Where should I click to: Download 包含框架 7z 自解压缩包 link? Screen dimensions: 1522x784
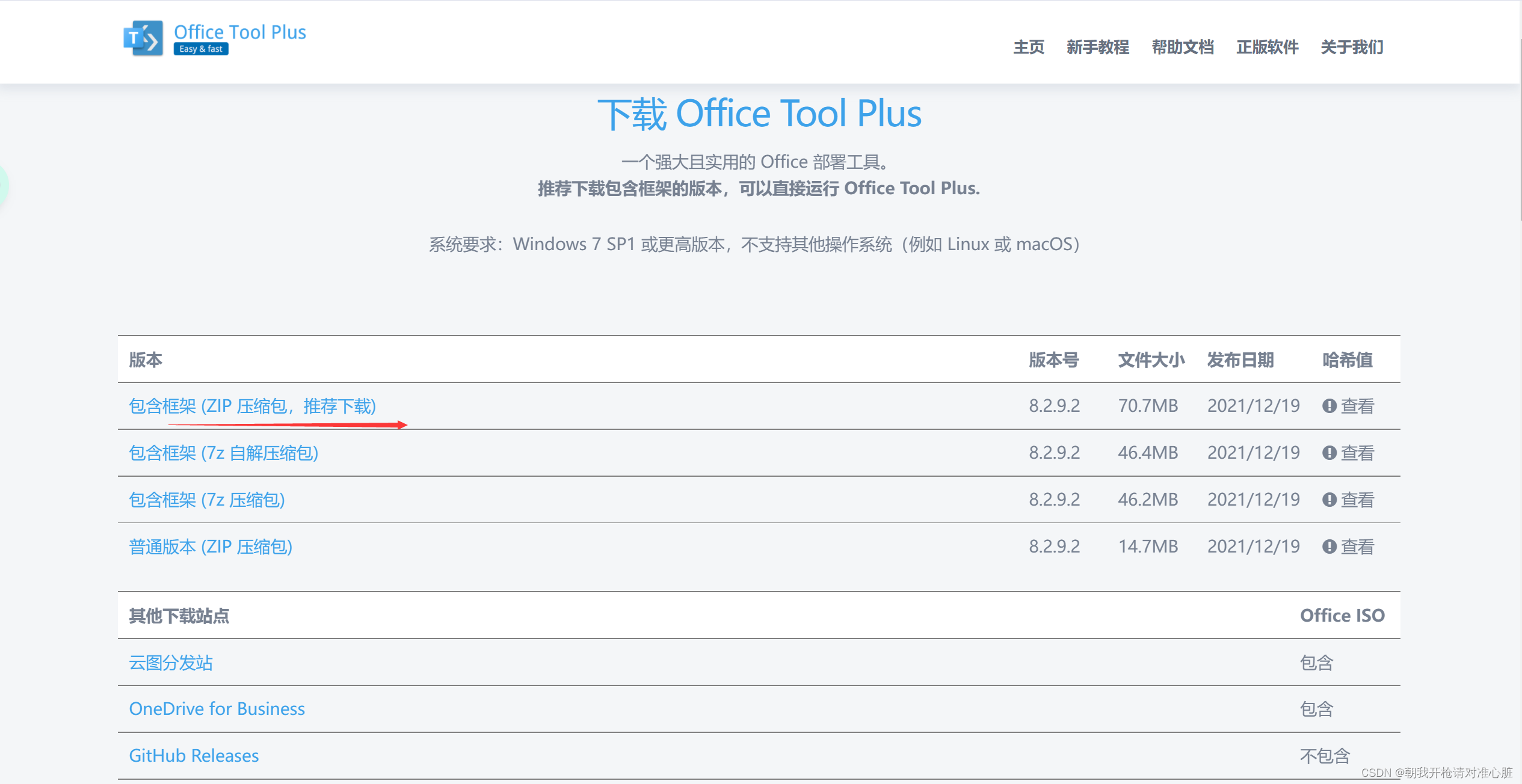tap(224, 453)
